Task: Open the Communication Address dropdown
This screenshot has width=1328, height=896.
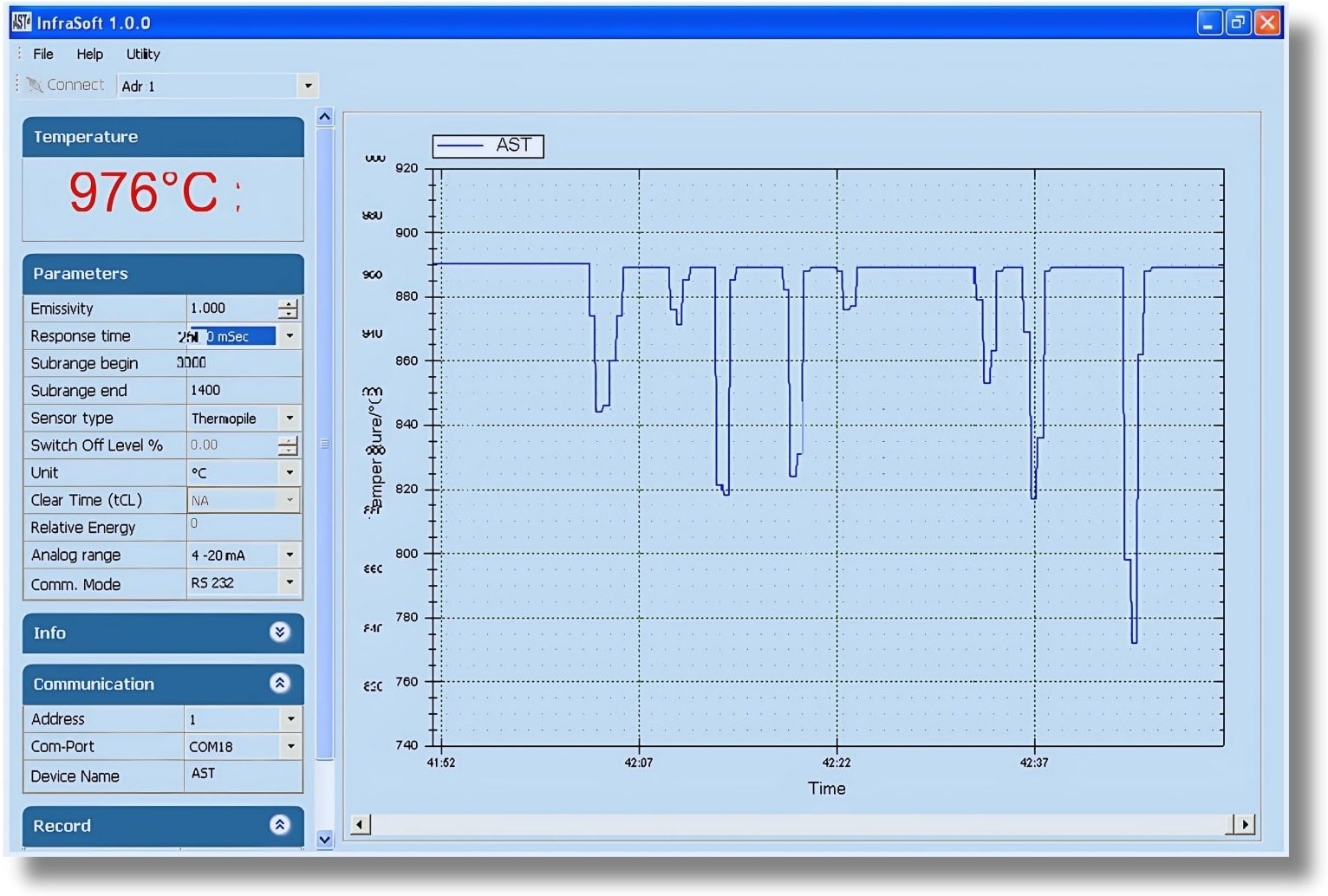Action: pyautogui.click(x=291, y=719)
